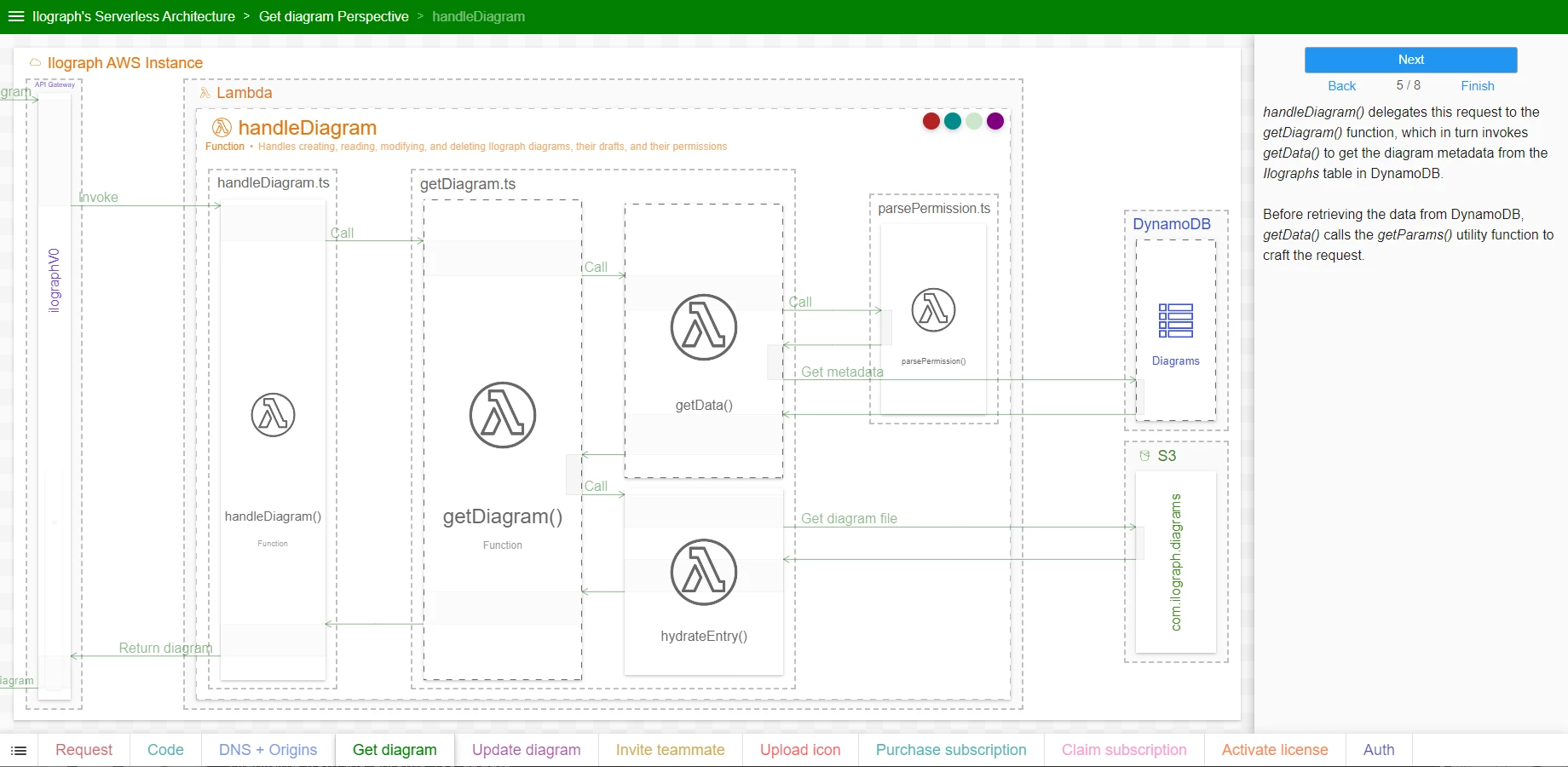Click the Return diagram arrow label
Screen dimensions: 1568x767
165,648
